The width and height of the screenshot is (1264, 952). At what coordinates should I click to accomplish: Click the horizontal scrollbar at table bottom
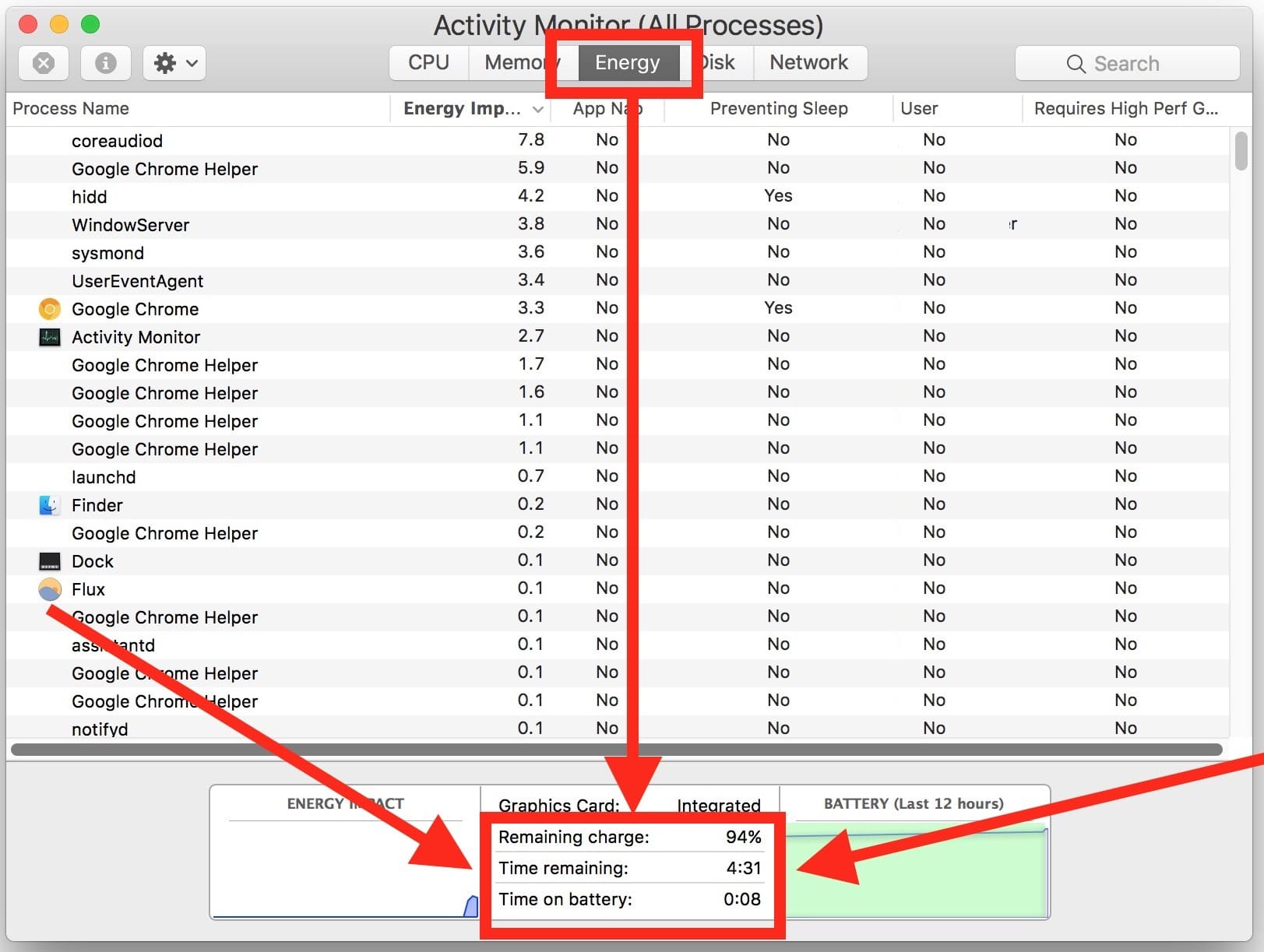pos(617,750)
